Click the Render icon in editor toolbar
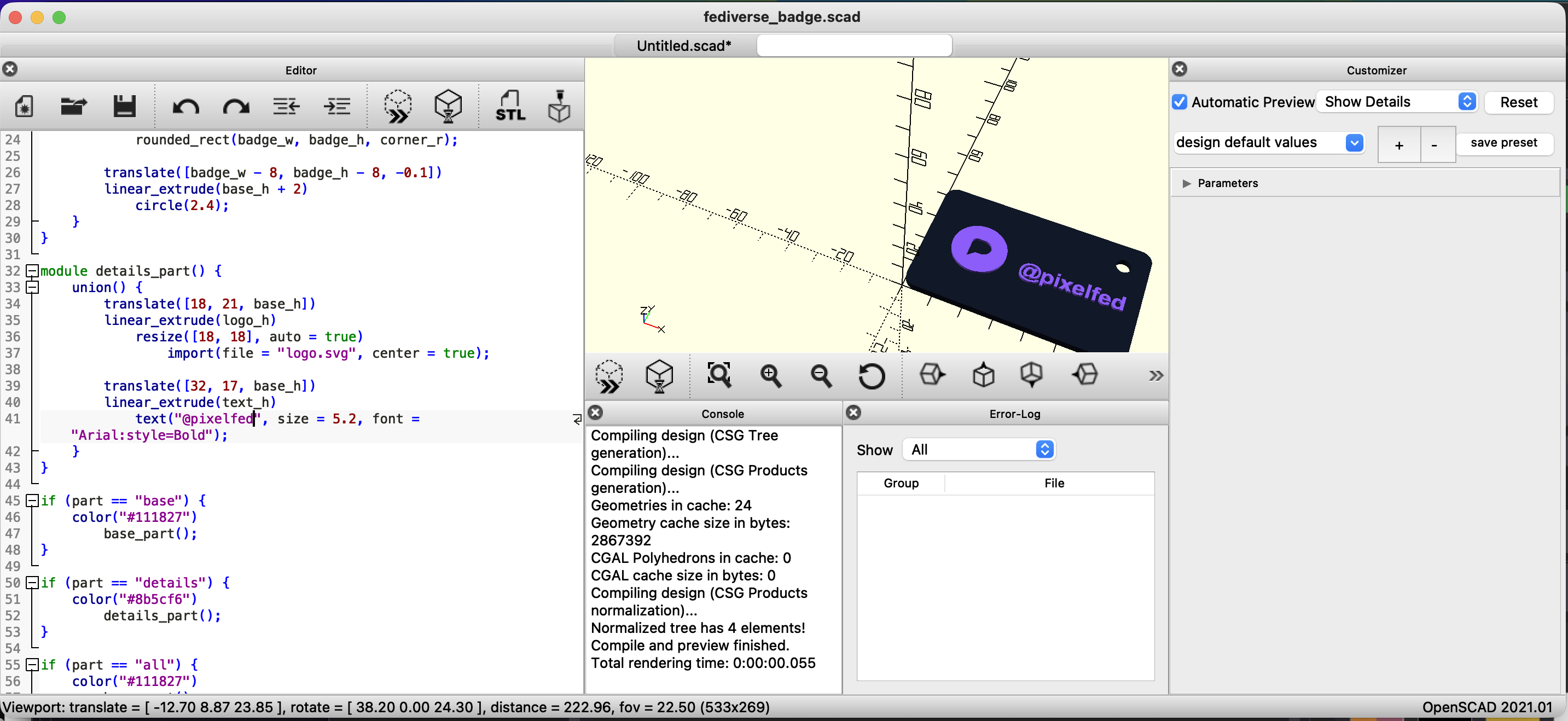1568x721 pixels. [448, 107]
